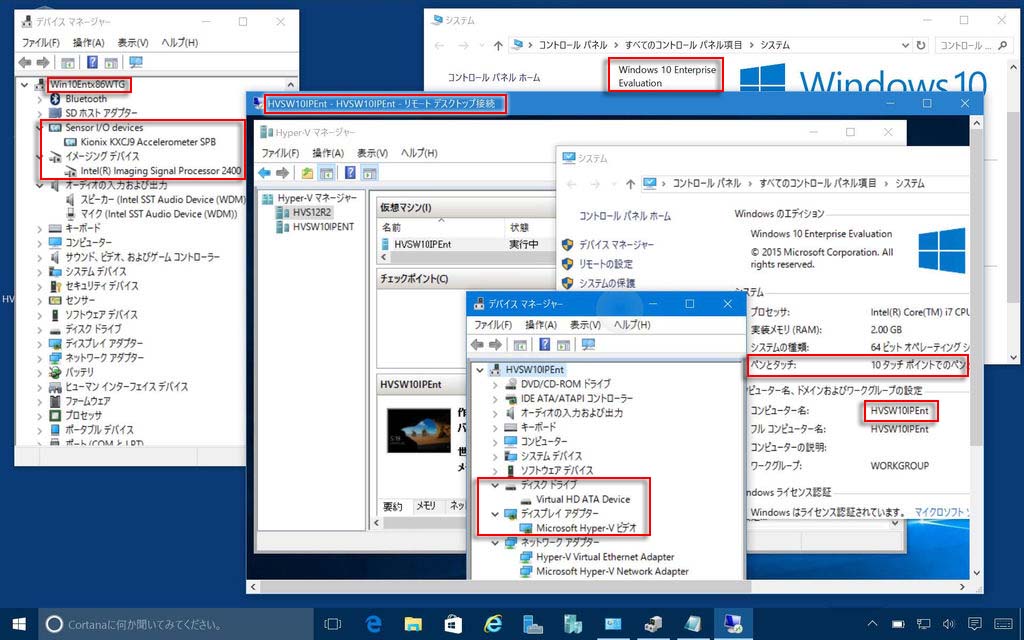
Task: Launch Internet Explorer from the taskbar
Action: tap(492, 624)
